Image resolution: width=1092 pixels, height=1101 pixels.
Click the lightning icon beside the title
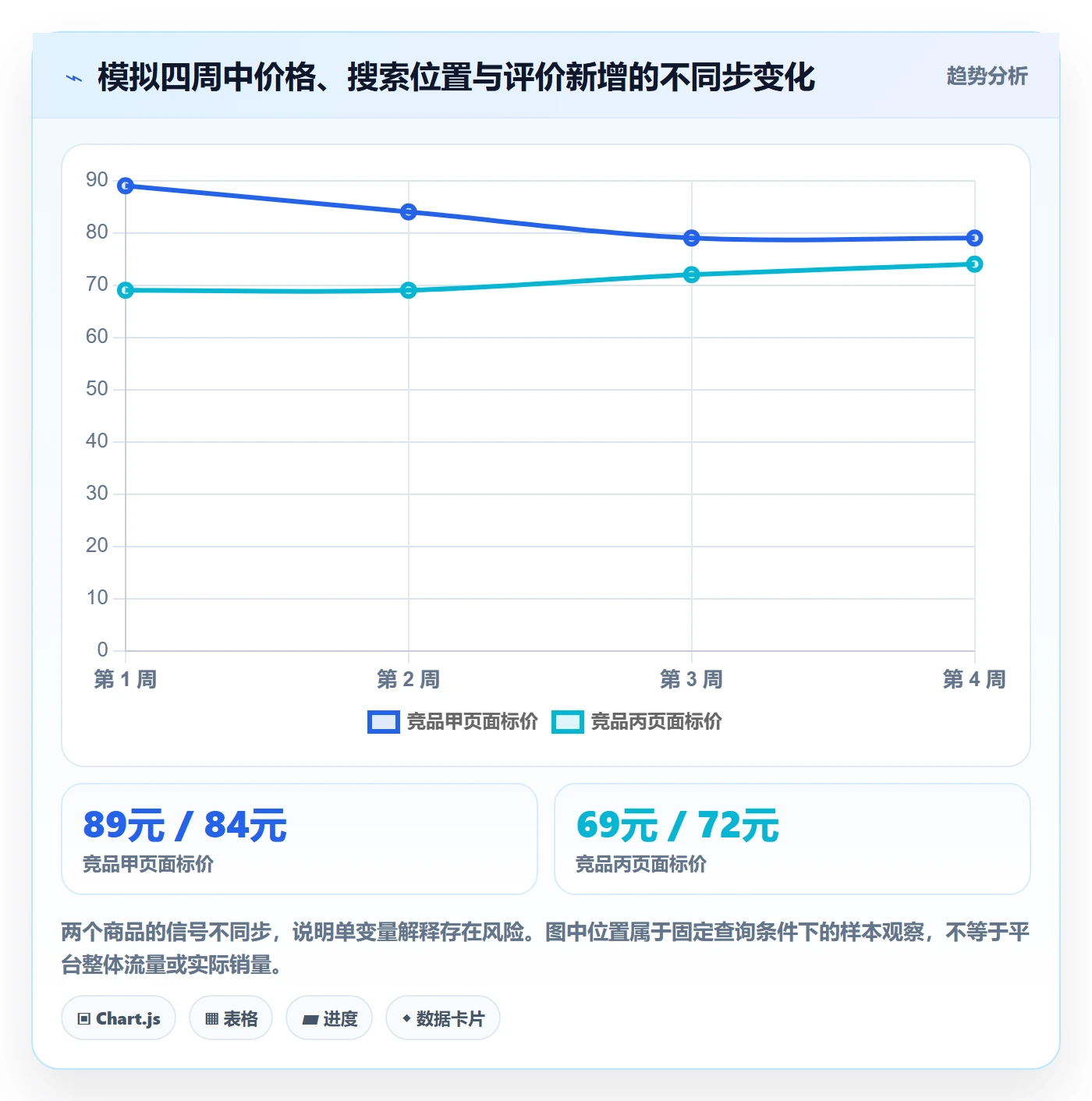coord(74,78)
